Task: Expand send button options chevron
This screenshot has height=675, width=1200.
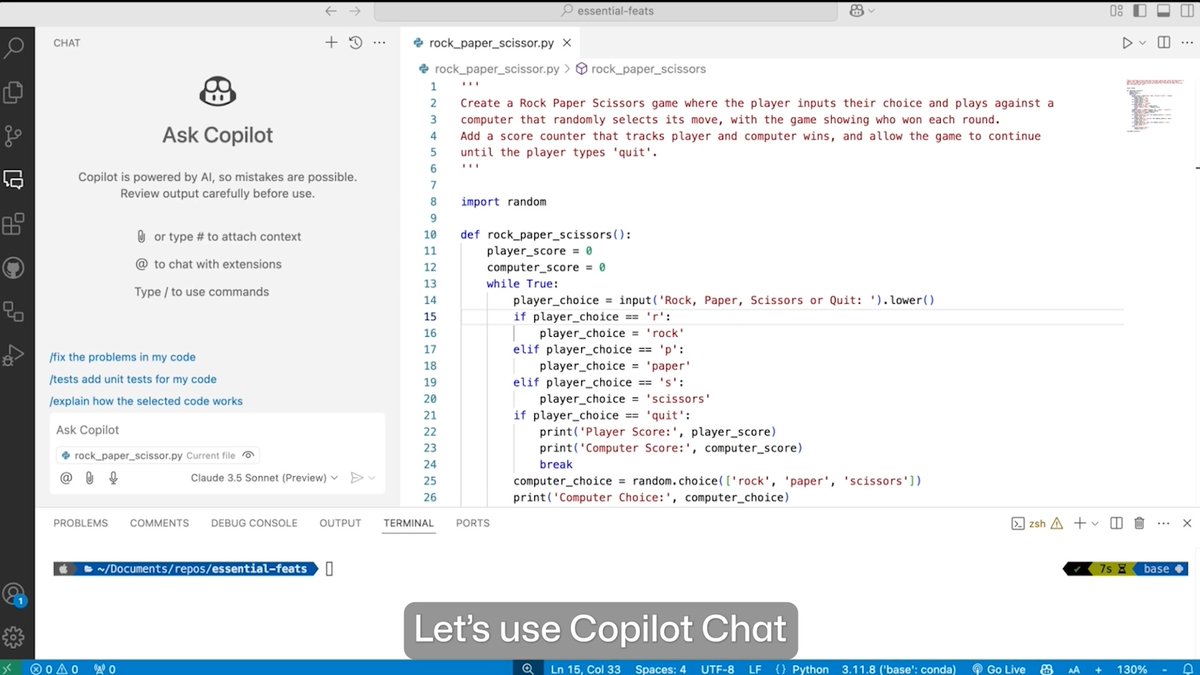Action: pyautogui.click(x=372, y=478)
